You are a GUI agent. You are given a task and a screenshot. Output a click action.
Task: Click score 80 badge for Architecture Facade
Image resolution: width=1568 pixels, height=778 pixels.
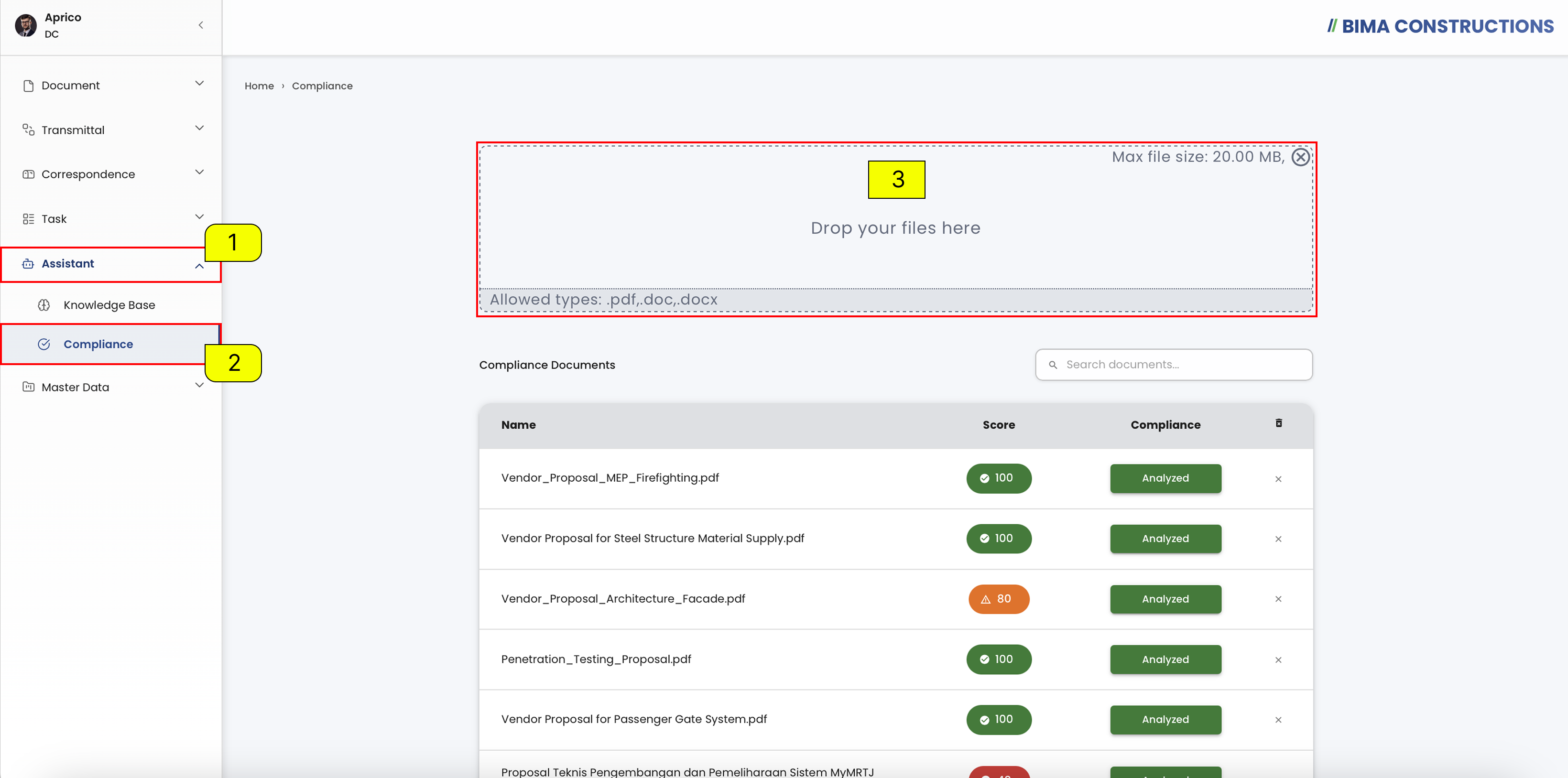tap(999, 599)
